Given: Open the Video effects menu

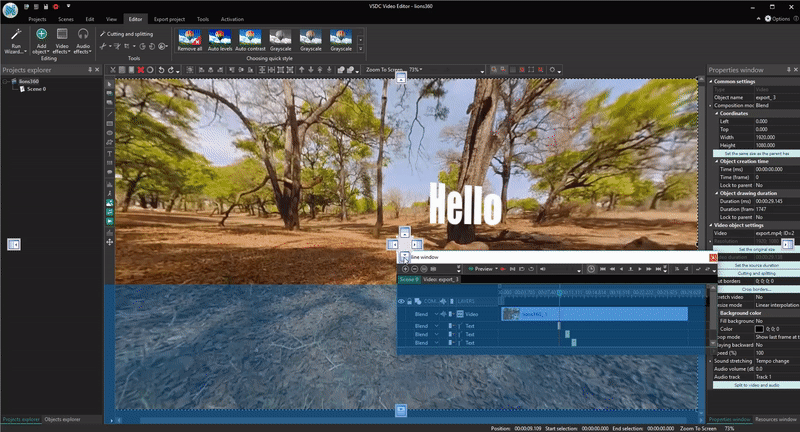Looking at the screenshot, I should coord(61,41).
